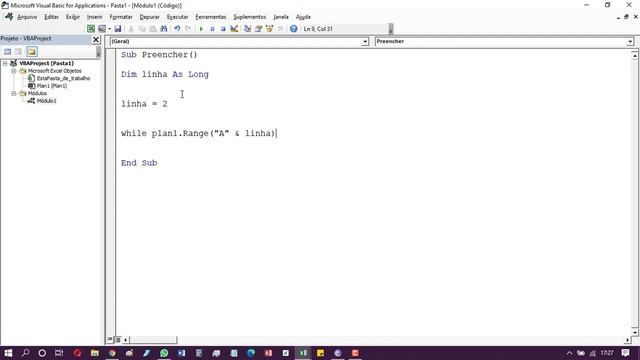Click on the "End Sub" code line
Viewport: 640px width, 360px height.
pyautogui.click(x=139, y=163)
